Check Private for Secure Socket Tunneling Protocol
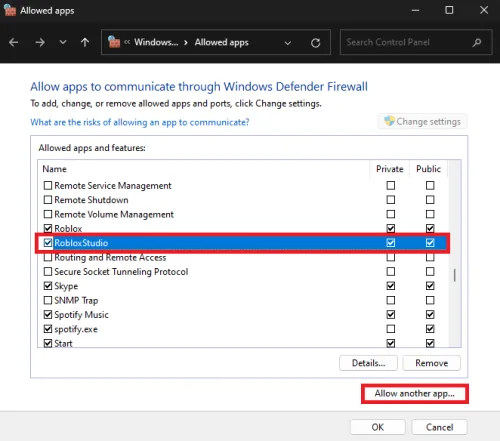 click(x=391, y=272)
